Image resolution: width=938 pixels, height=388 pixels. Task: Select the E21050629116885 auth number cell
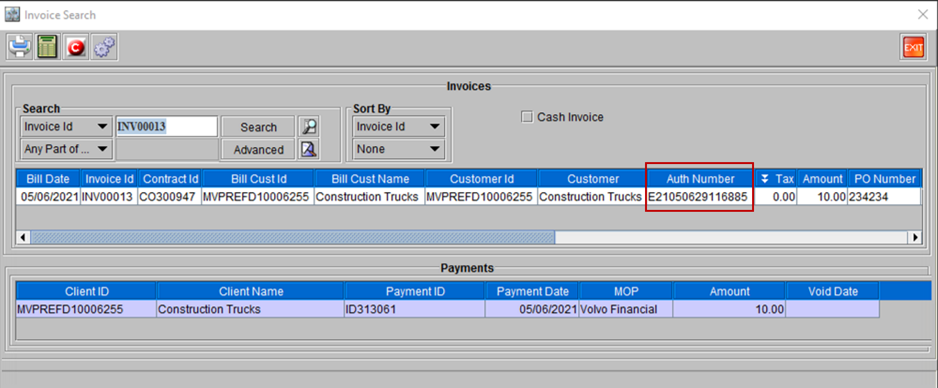tap(700, 197)
